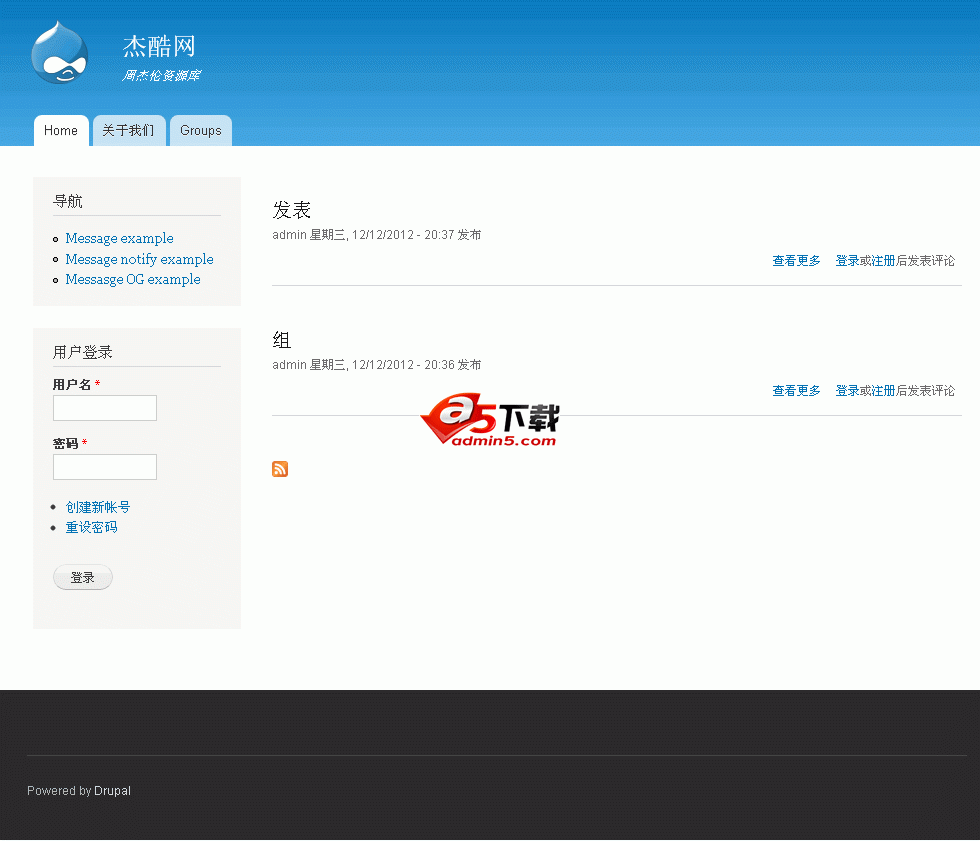980x841 pixels.
Task: Open the Message notify example link
Action: (x=139, y=259)
